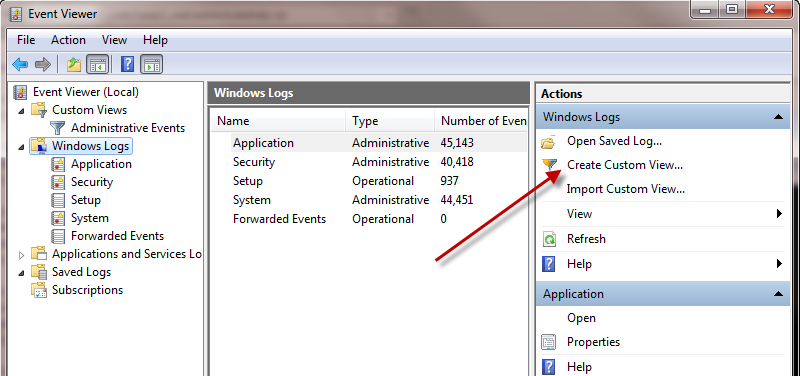Collapse the Windows Logs actions section
The width and height of the screenshot is (800, 376).
point(778,117)
